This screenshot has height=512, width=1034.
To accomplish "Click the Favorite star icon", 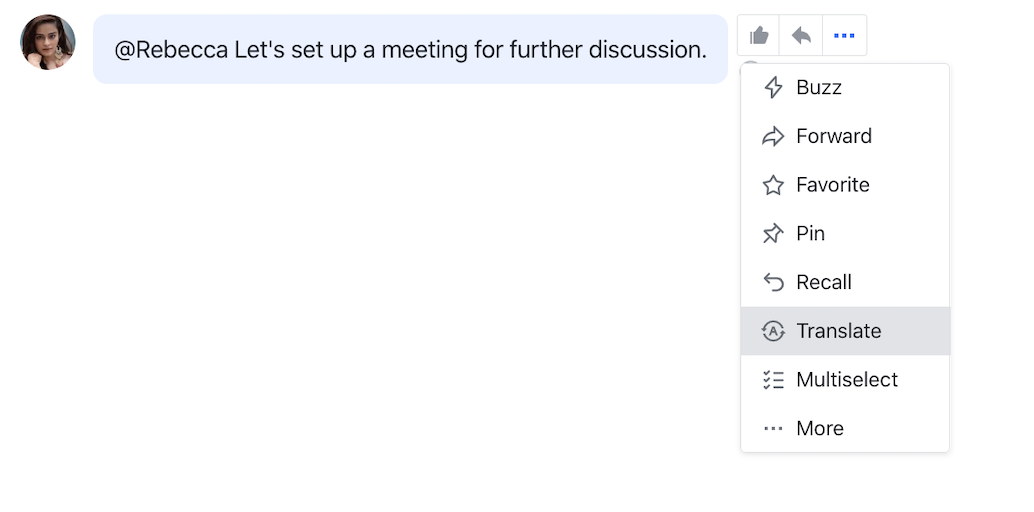I will click(x=773, y=185).
